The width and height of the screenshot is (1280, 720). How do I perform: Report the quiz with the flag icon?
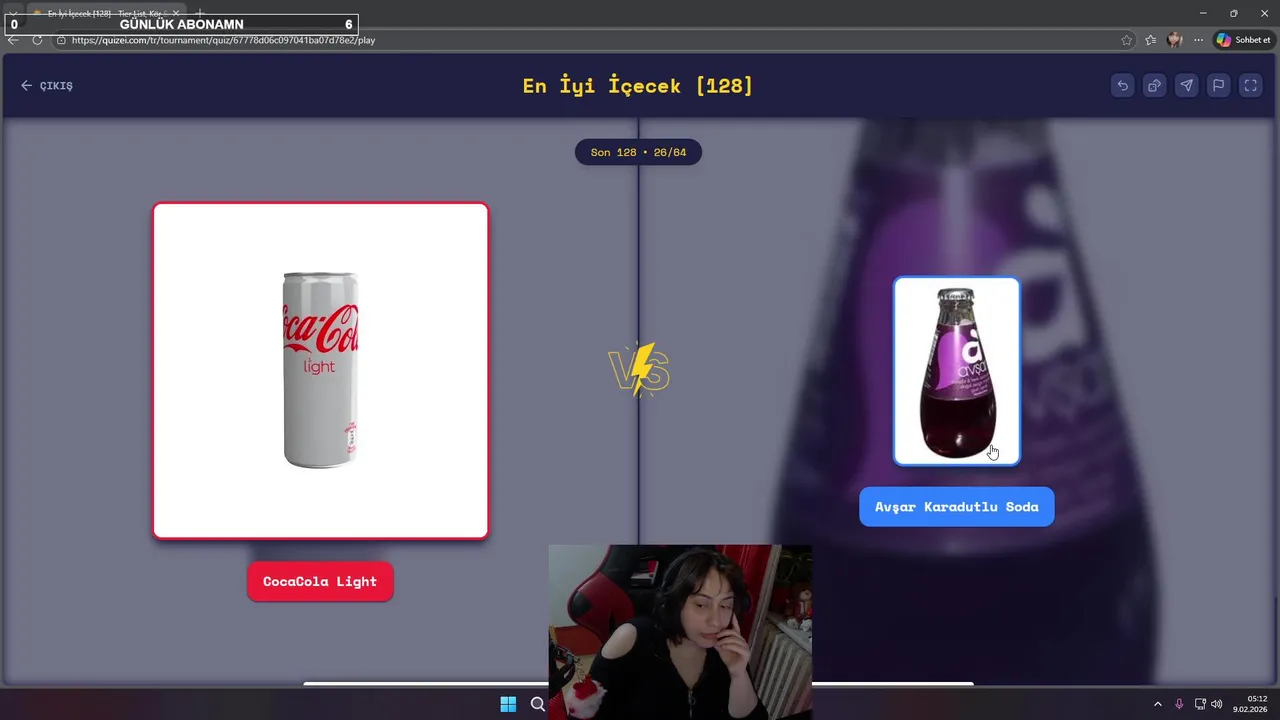pyautogui.click(x=1218, y=86)
